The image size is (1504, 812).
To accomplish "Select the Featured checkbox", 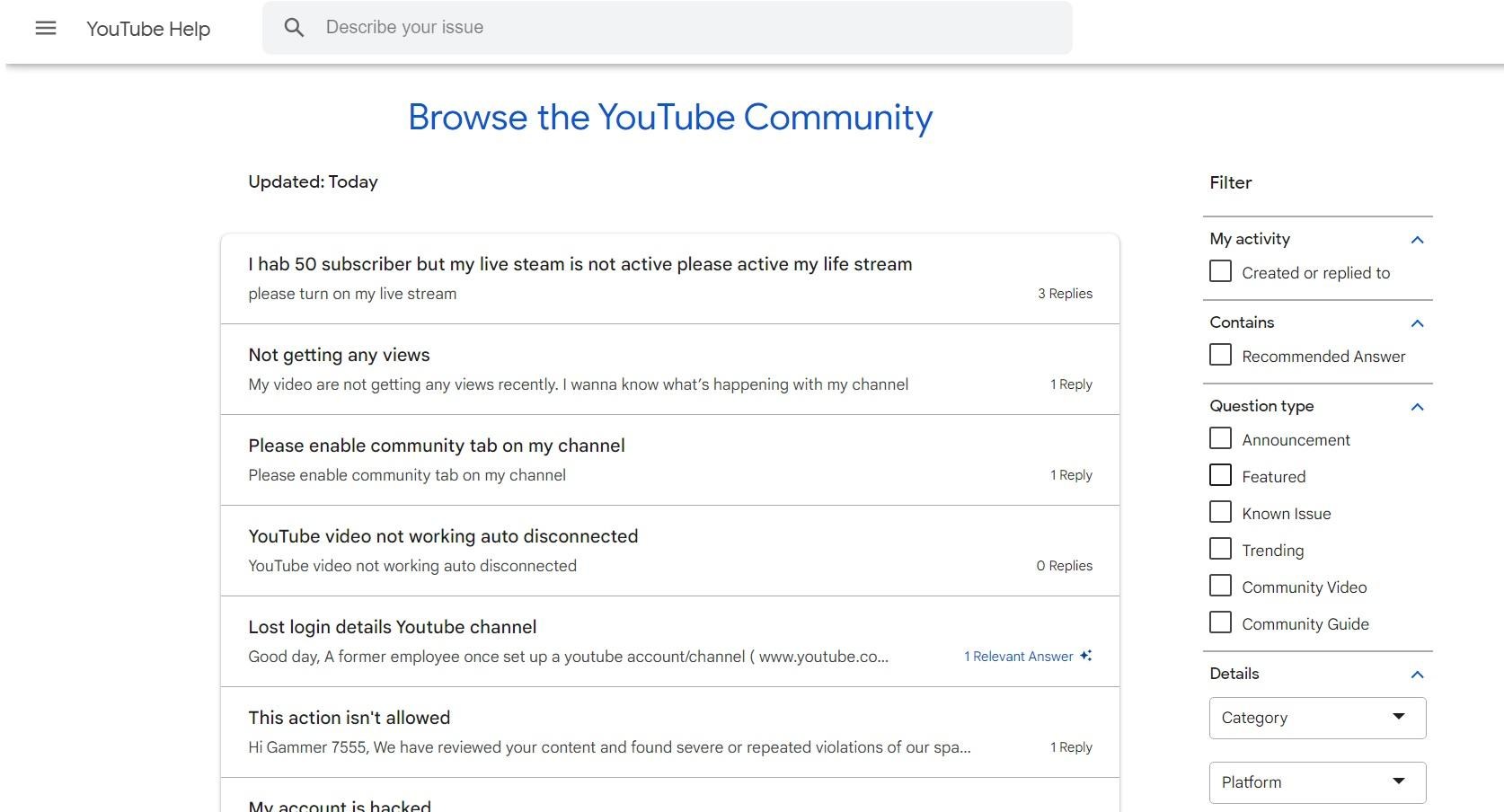I will pyautogui.click(x=1220, y=475).
